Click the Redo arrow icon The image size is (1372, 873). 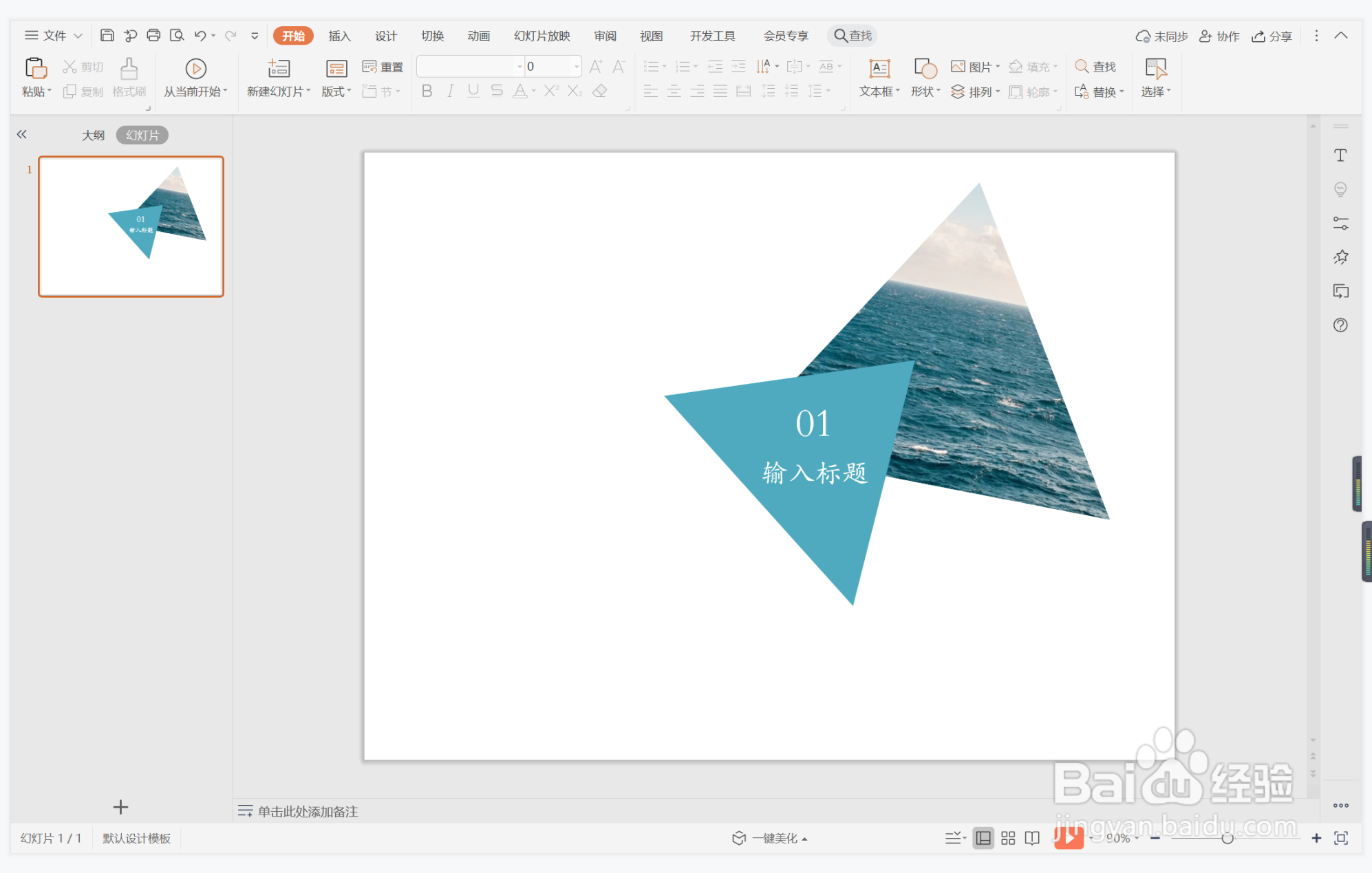pyautogui.click(x=231, y=35)
